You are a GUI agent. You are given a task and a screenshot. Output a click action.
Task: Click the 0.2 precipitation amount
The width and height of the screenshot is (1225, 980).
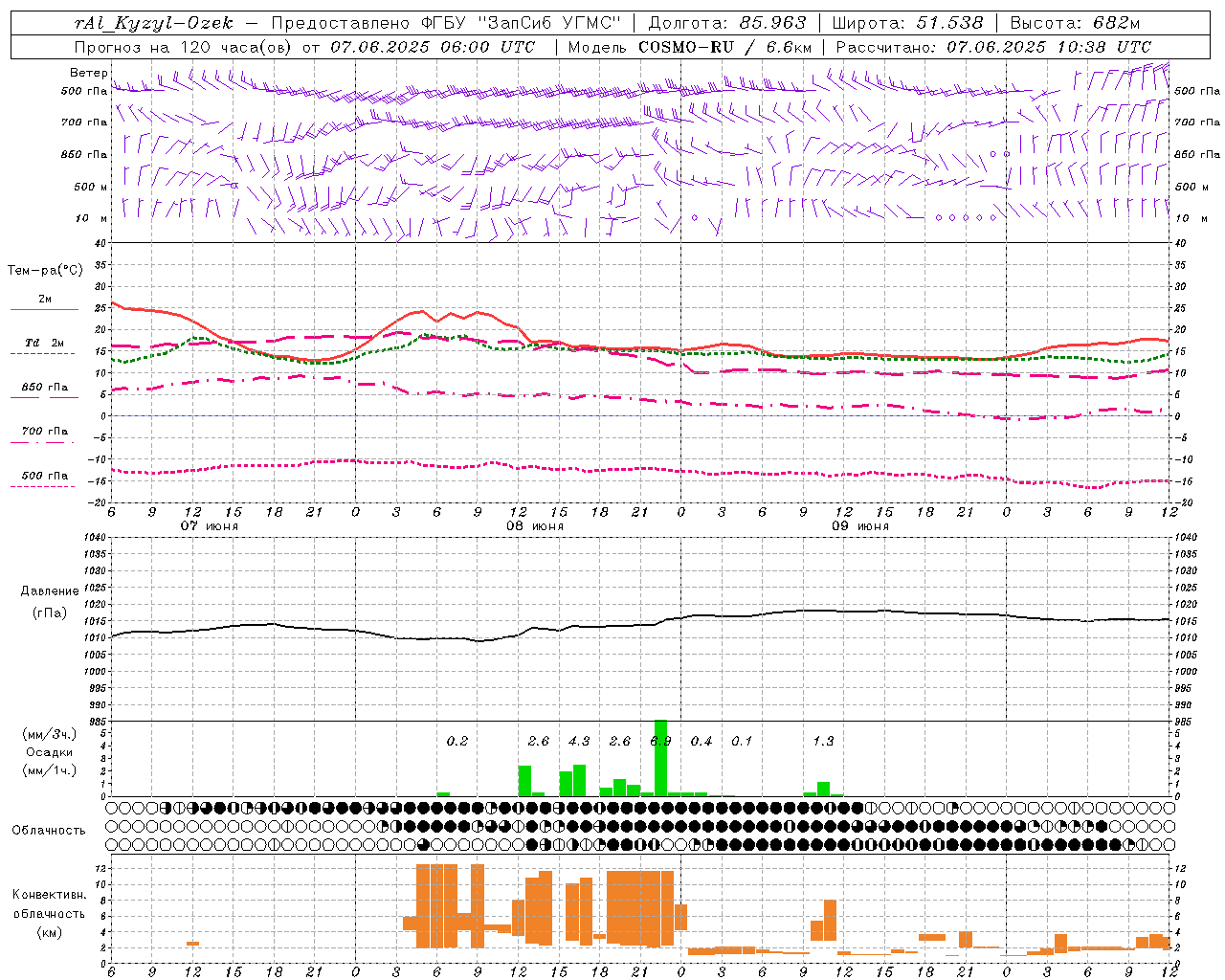point(457,741)
